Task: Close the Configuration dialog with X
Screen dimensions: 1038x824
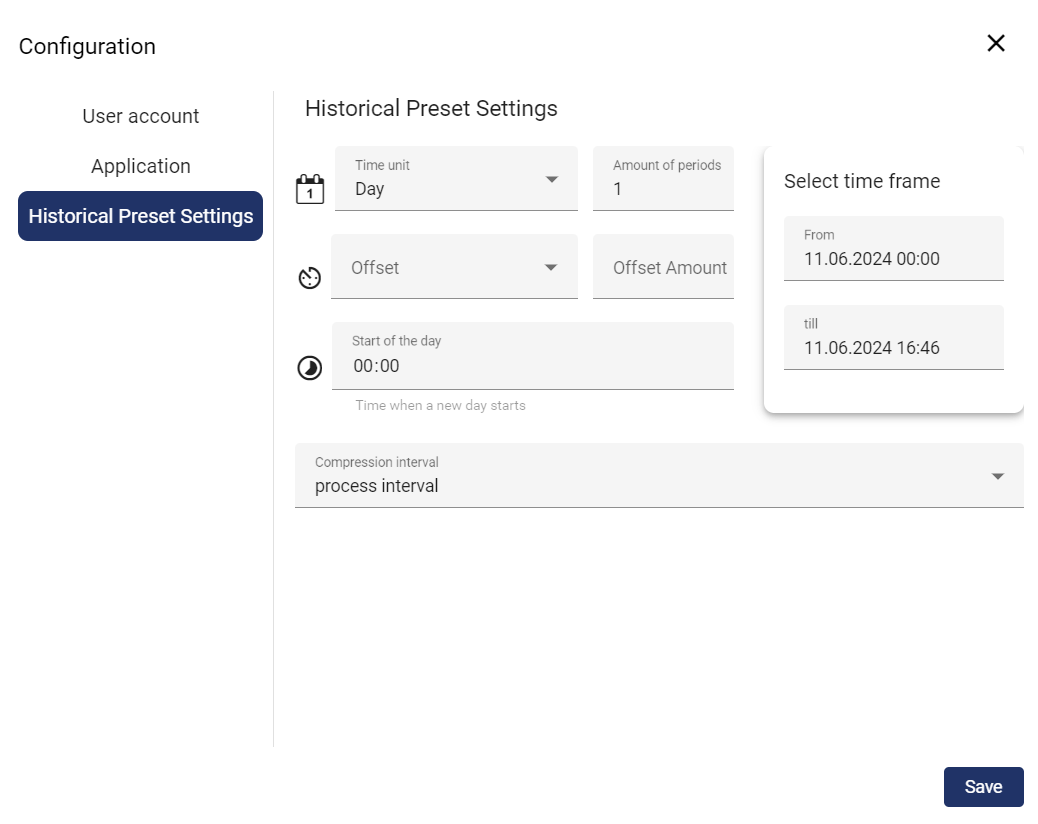Action: pos(995,43)
